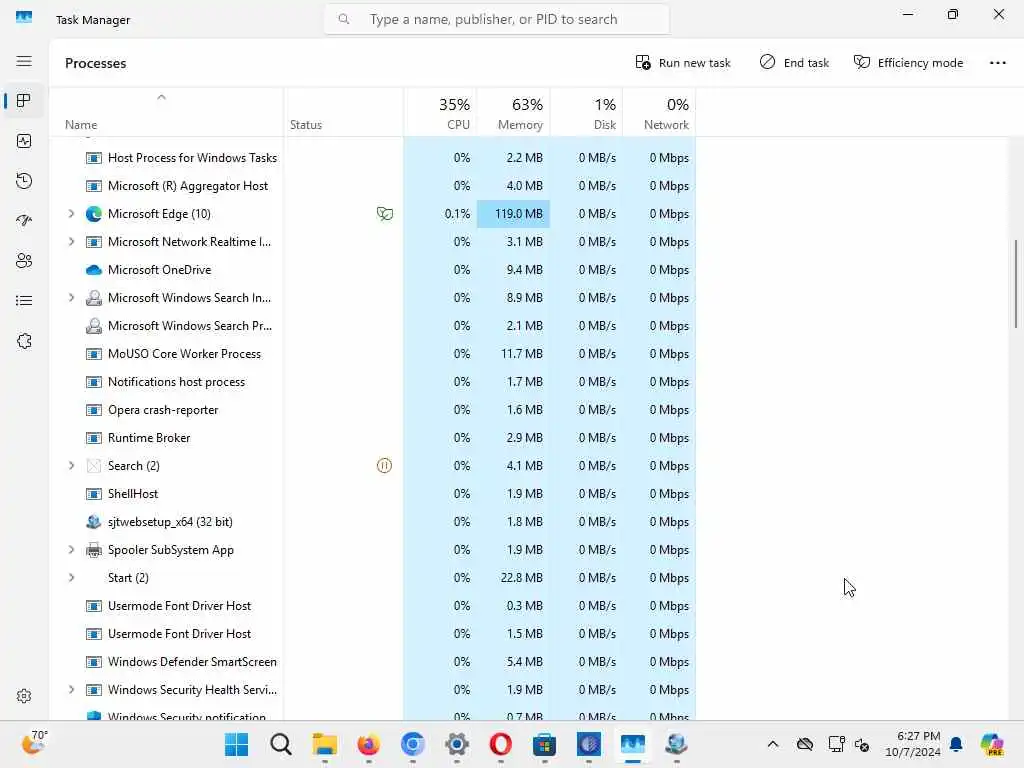This screenshot has height=768, width=1024.
Task: Select the Processes sidebar icon
Action: click(24, 101)
